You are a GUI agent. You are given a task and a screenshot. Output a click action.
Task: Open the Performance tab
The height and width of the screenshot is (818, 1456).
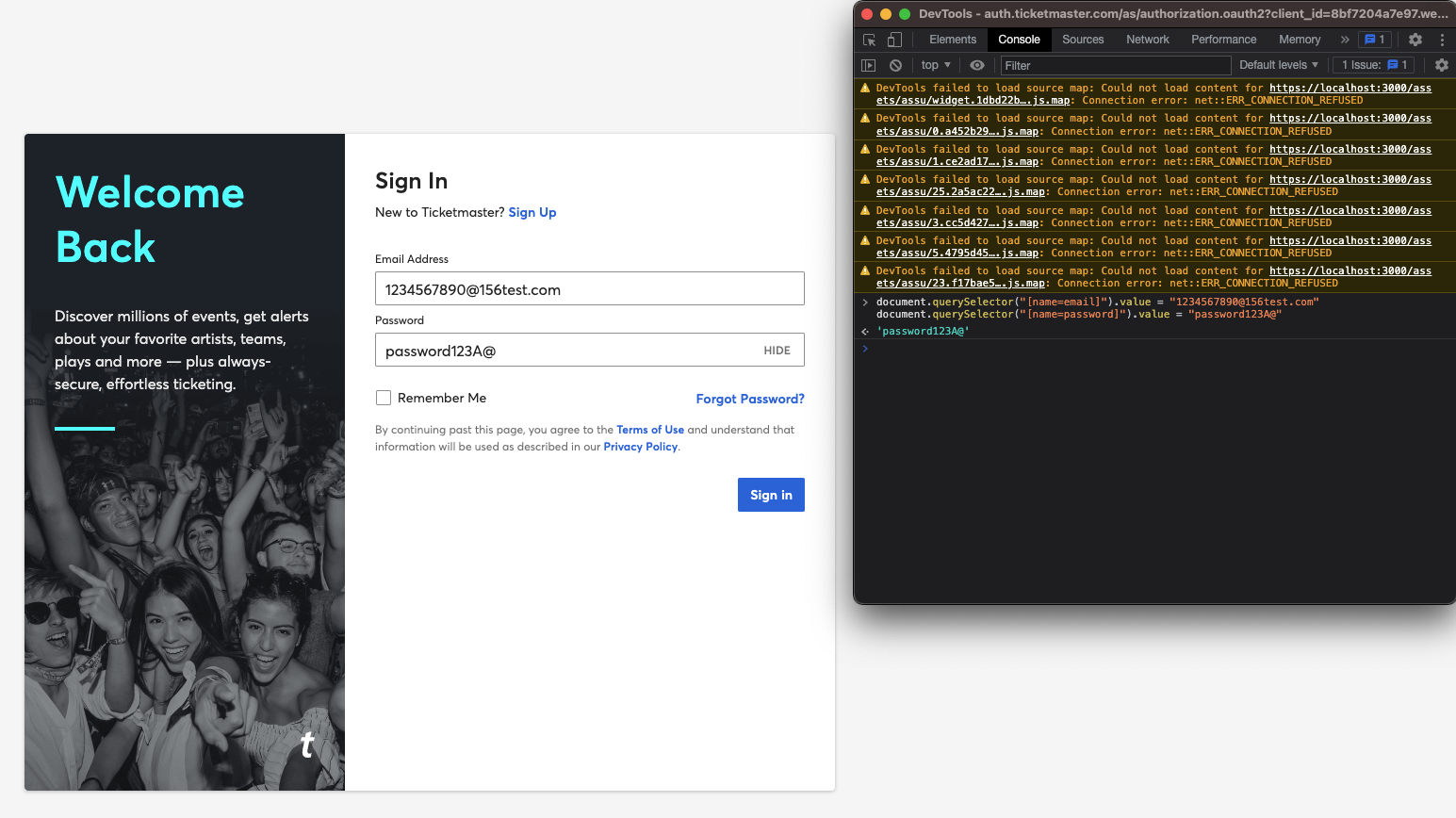[x=1223, y=40]
